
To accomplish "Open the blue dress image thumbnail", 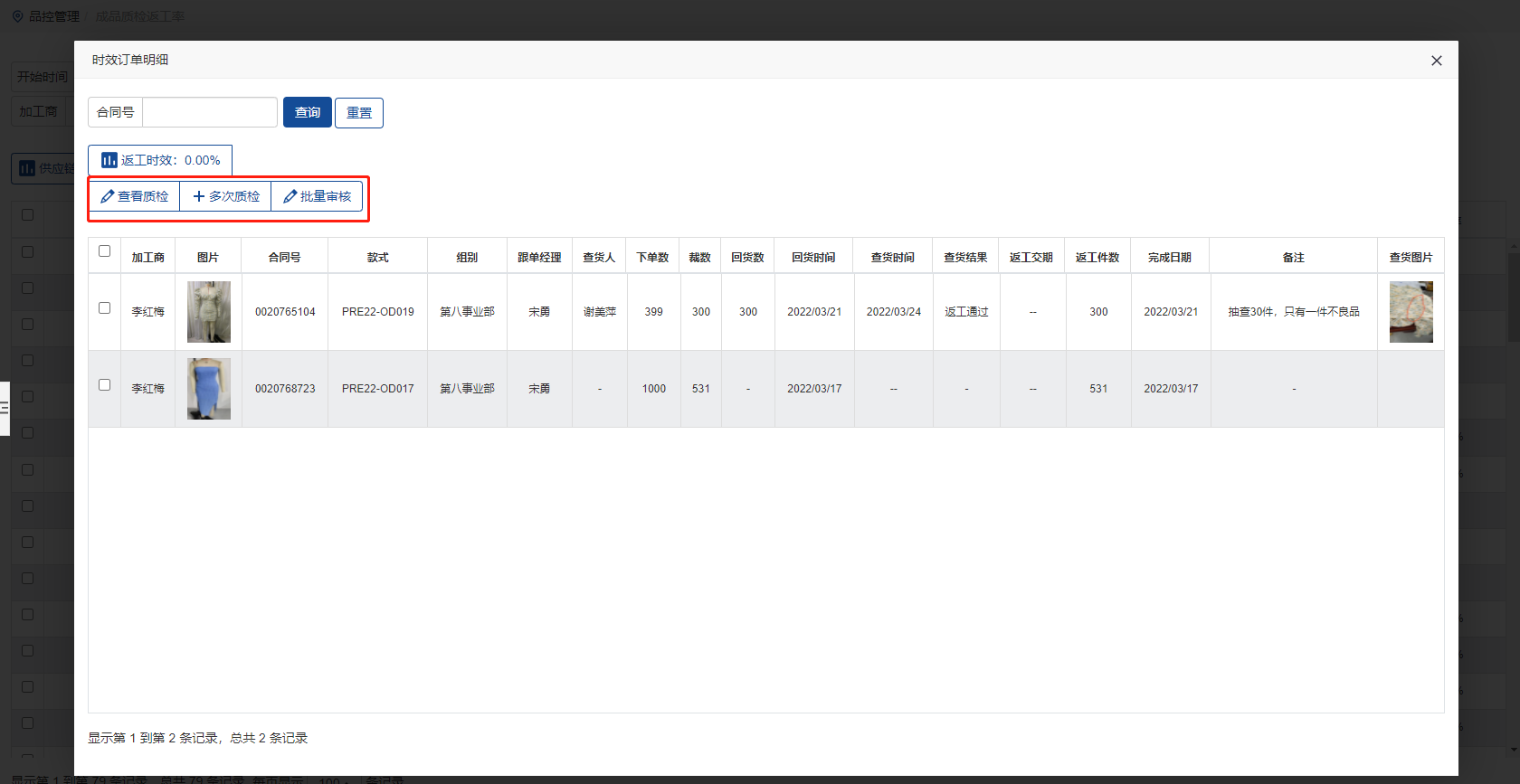I will point(209,389).
